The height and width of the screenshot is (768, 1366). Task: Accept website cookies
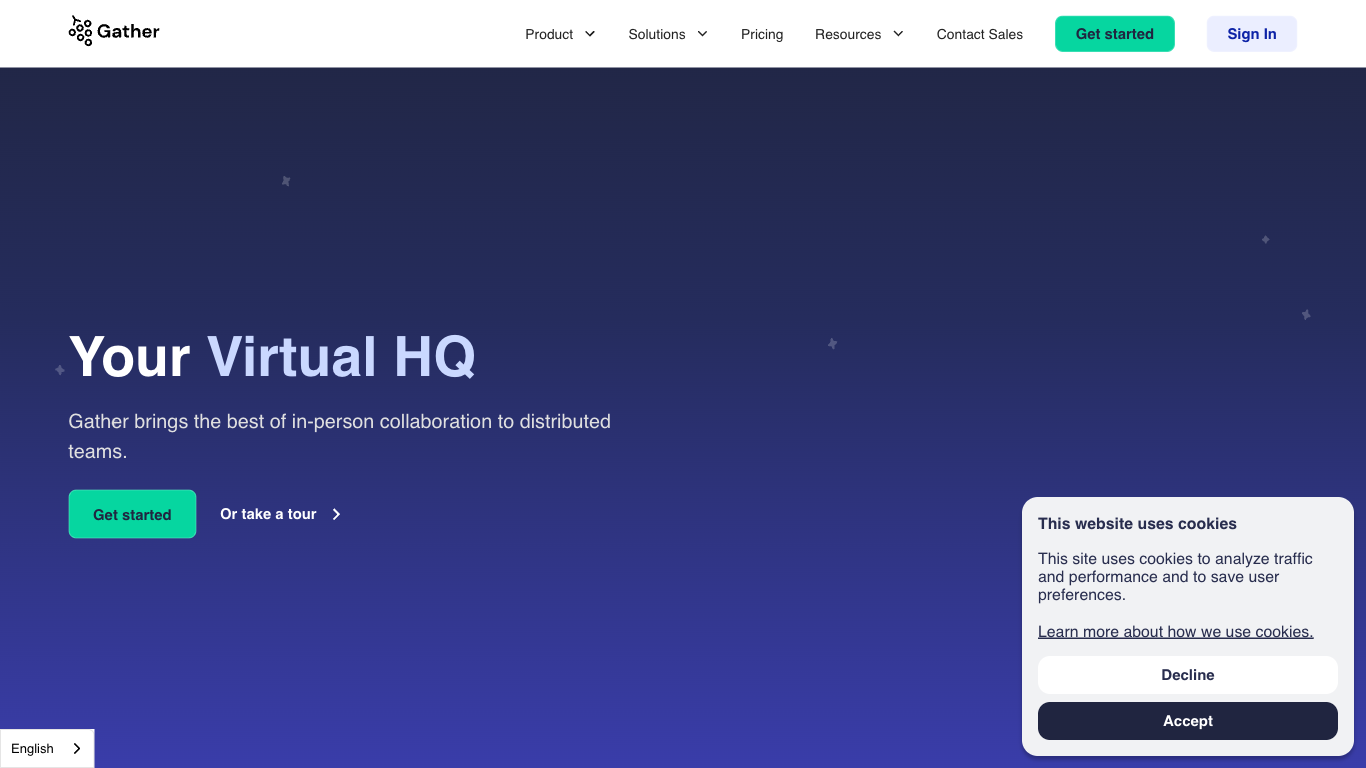click(1188, 721)
